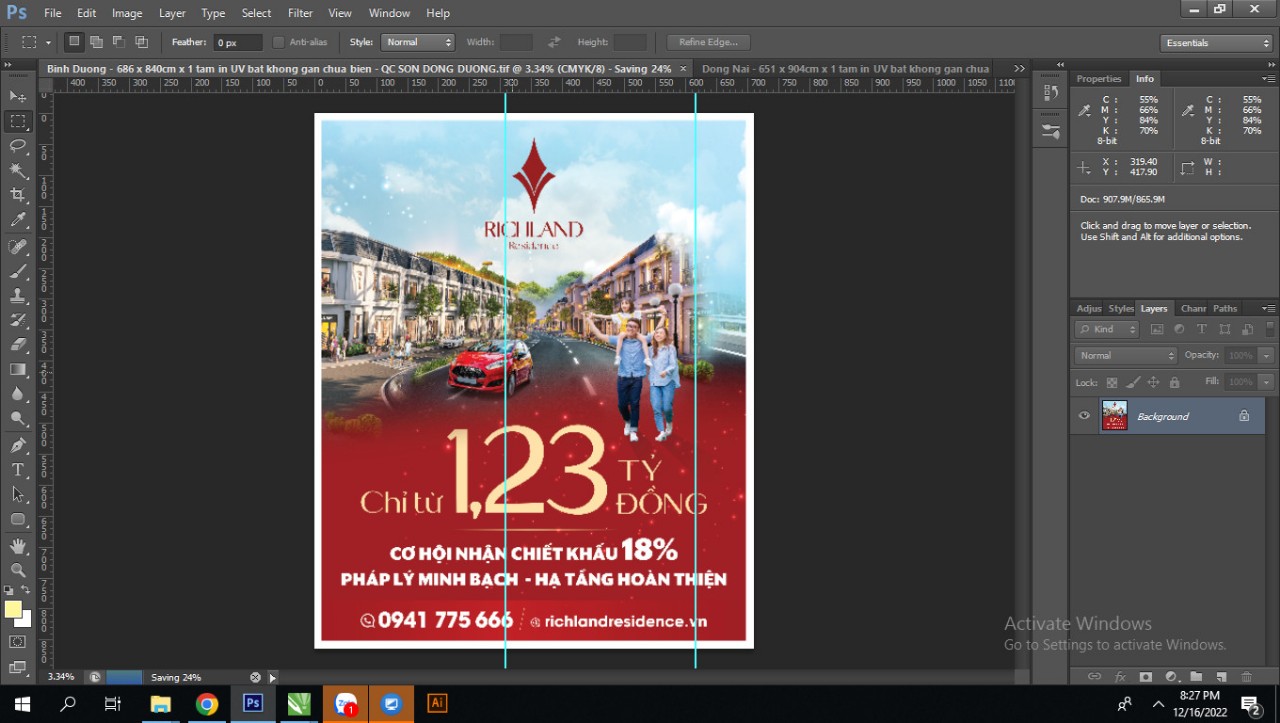
Task: Create a new layer in Layers panel
Action: click(1221, 677)
